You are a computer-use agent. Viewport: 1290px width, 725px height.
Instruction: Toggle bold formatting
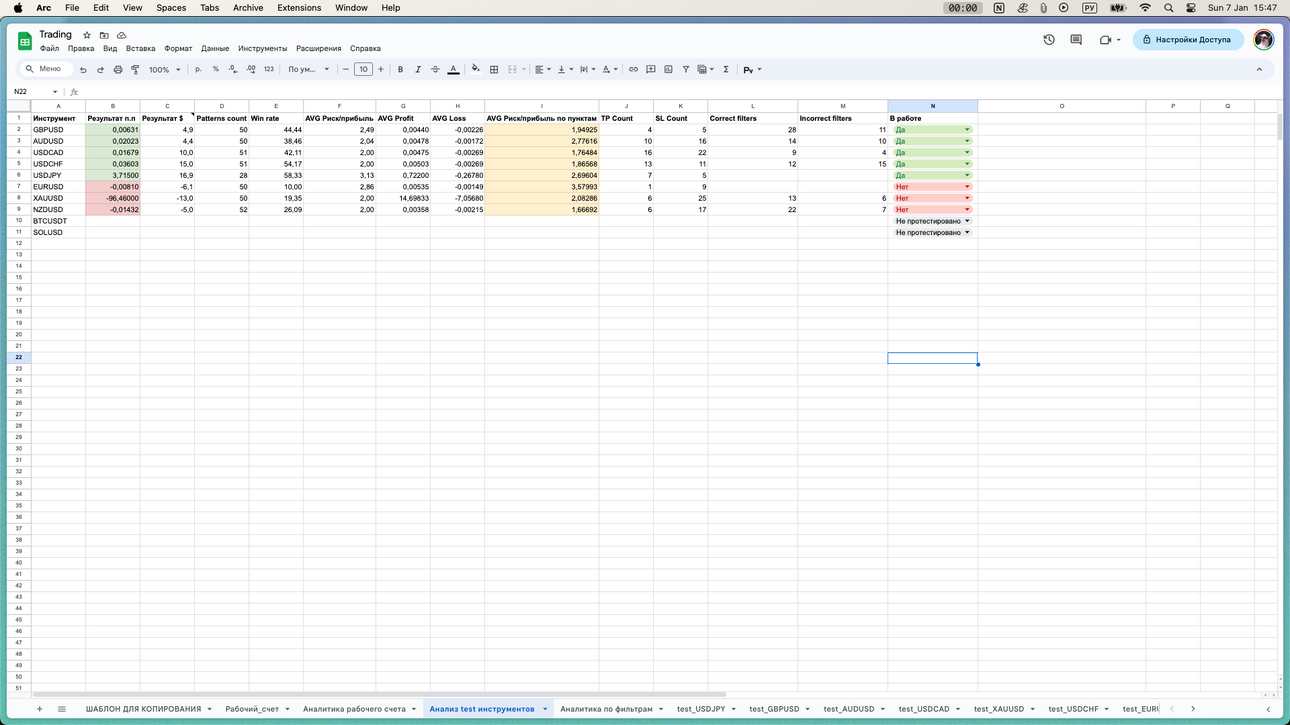(400, 70)
